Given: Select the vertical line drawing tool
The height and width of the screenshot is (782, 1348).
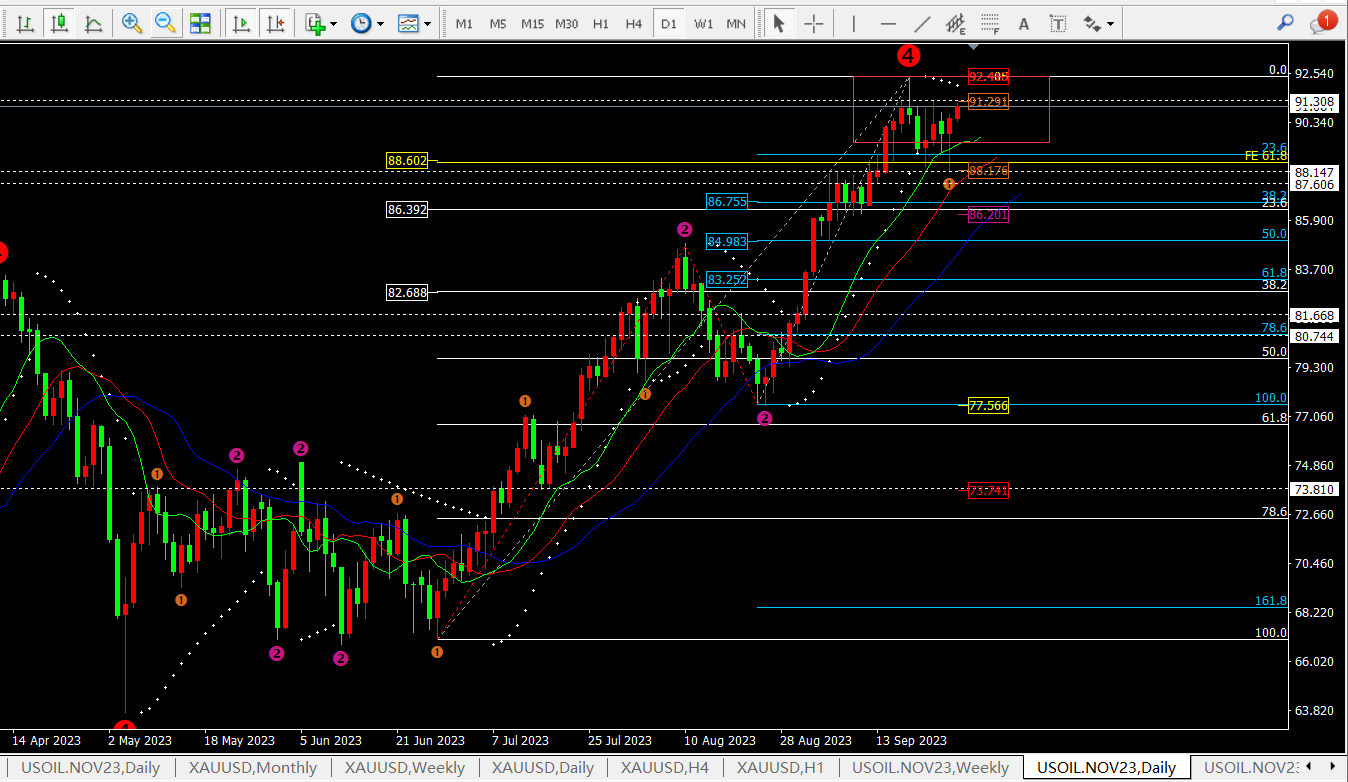Looking at the screenshot, I should point(853,23).
